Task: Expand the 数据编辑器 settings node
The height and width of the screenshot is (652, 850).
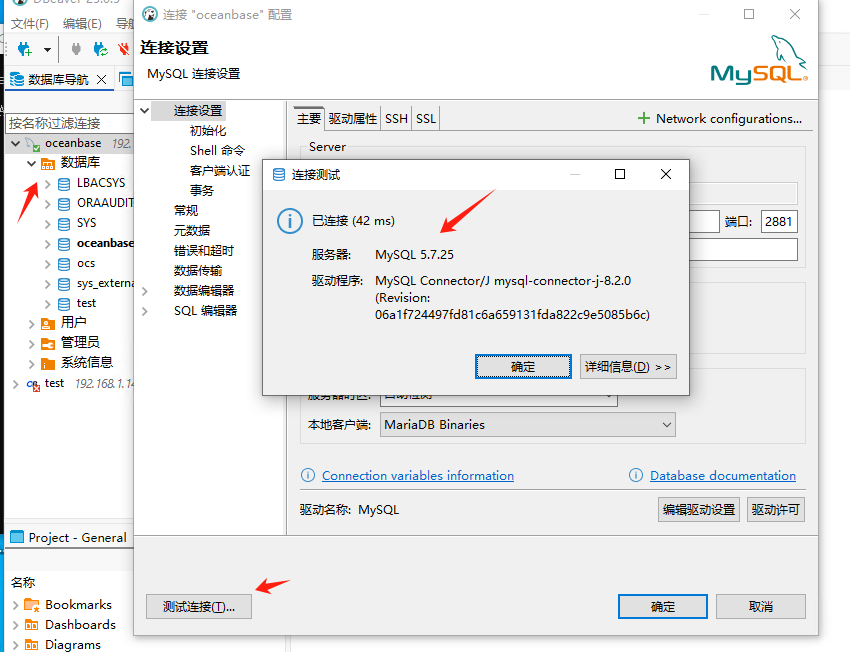Action: (145, 292)
